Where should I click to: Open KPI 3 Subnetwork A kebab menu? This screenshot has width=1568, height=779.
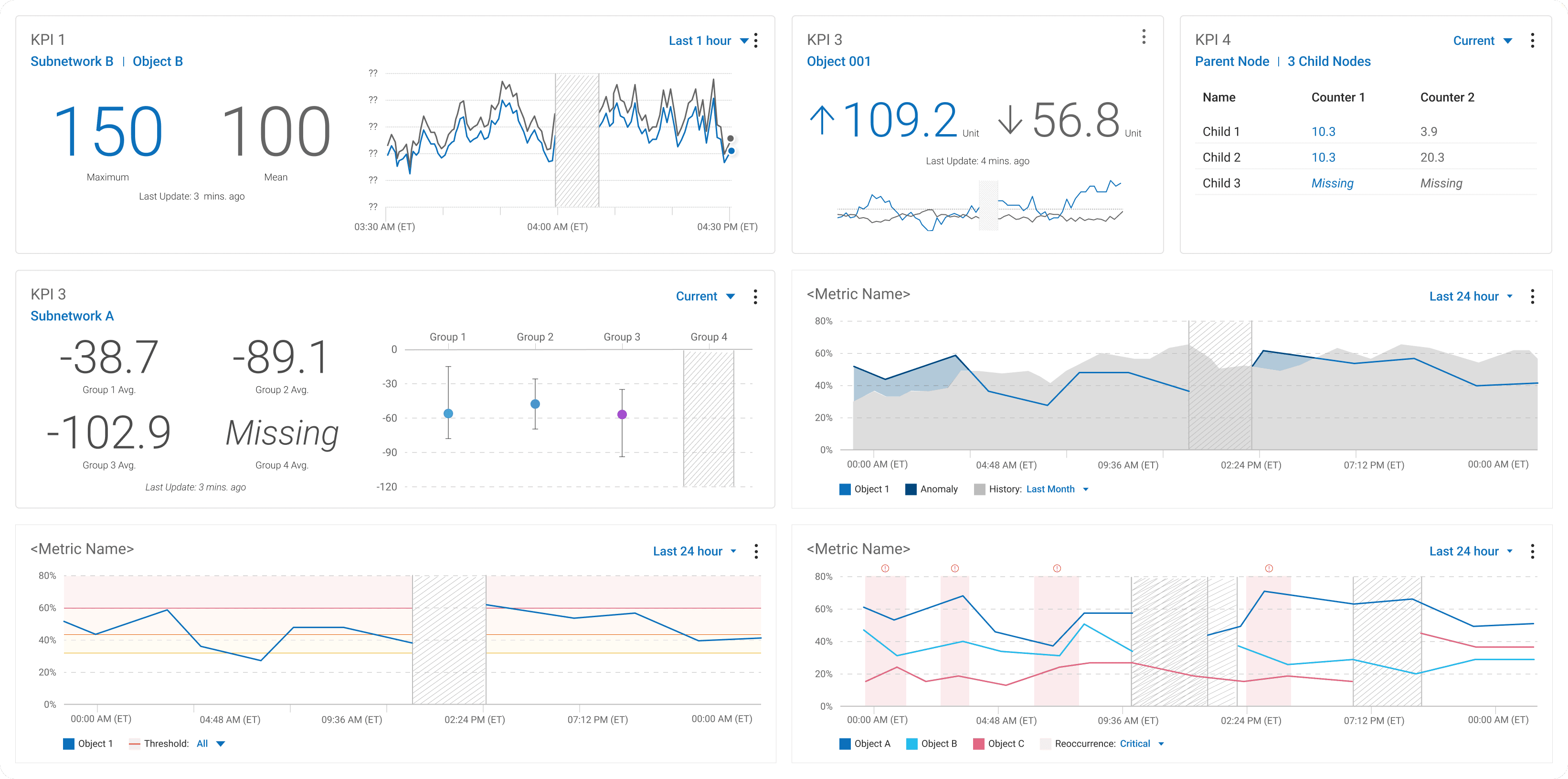coord(755,296)
